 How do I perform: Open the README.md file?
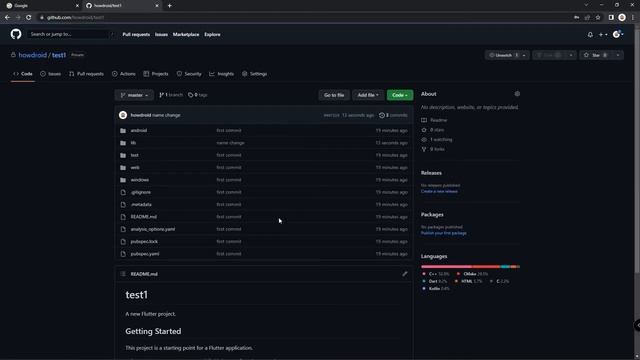tap(144, 217)
